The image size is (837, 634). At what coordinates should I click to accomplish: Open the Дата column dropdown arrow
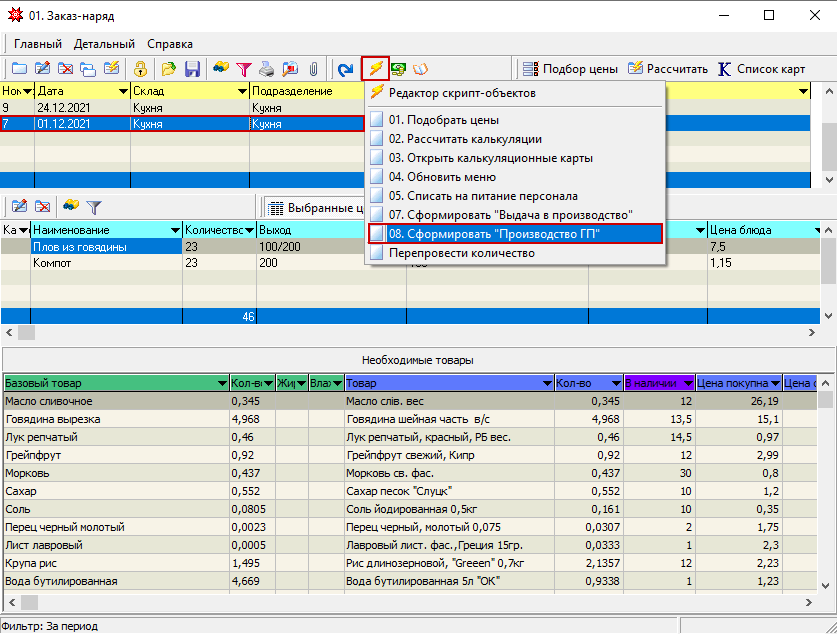123,92
